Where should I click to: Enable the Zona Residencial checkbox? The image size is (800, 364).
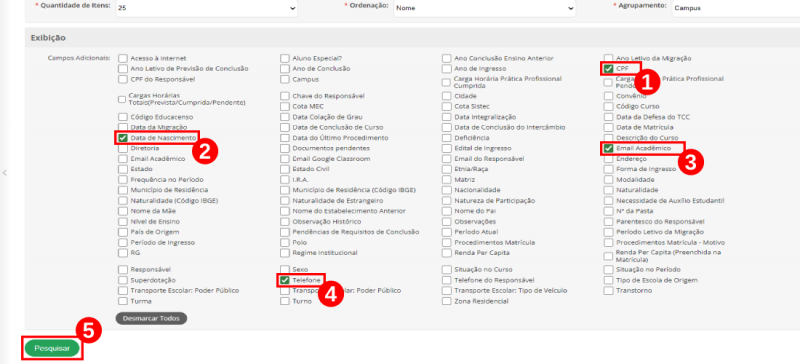coord(446,301)
